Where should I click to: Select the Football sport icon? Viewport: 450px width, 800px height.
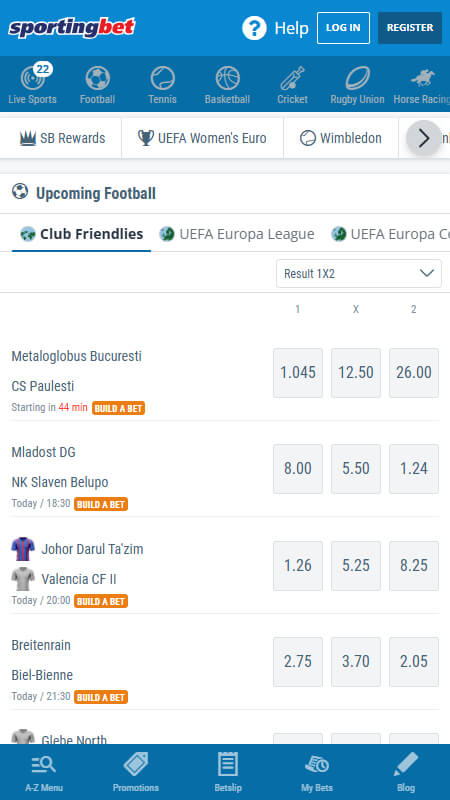[97, 84]
